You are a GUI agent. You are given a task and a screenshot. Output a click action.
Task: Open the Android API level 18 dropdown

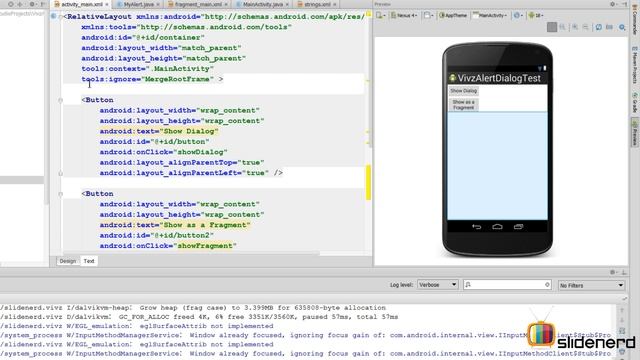pyautogui.click(x=536, y=16)
